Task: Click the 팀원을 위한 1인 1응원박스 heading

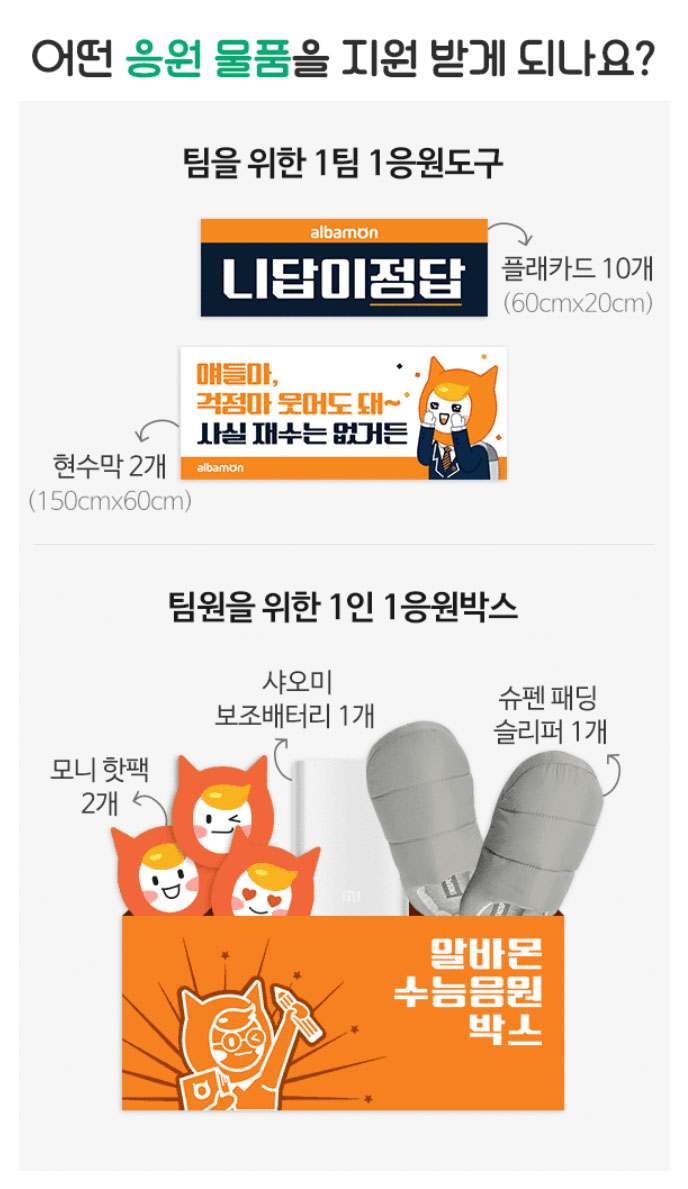Action: pyautogui.click(x=344, y=607)
